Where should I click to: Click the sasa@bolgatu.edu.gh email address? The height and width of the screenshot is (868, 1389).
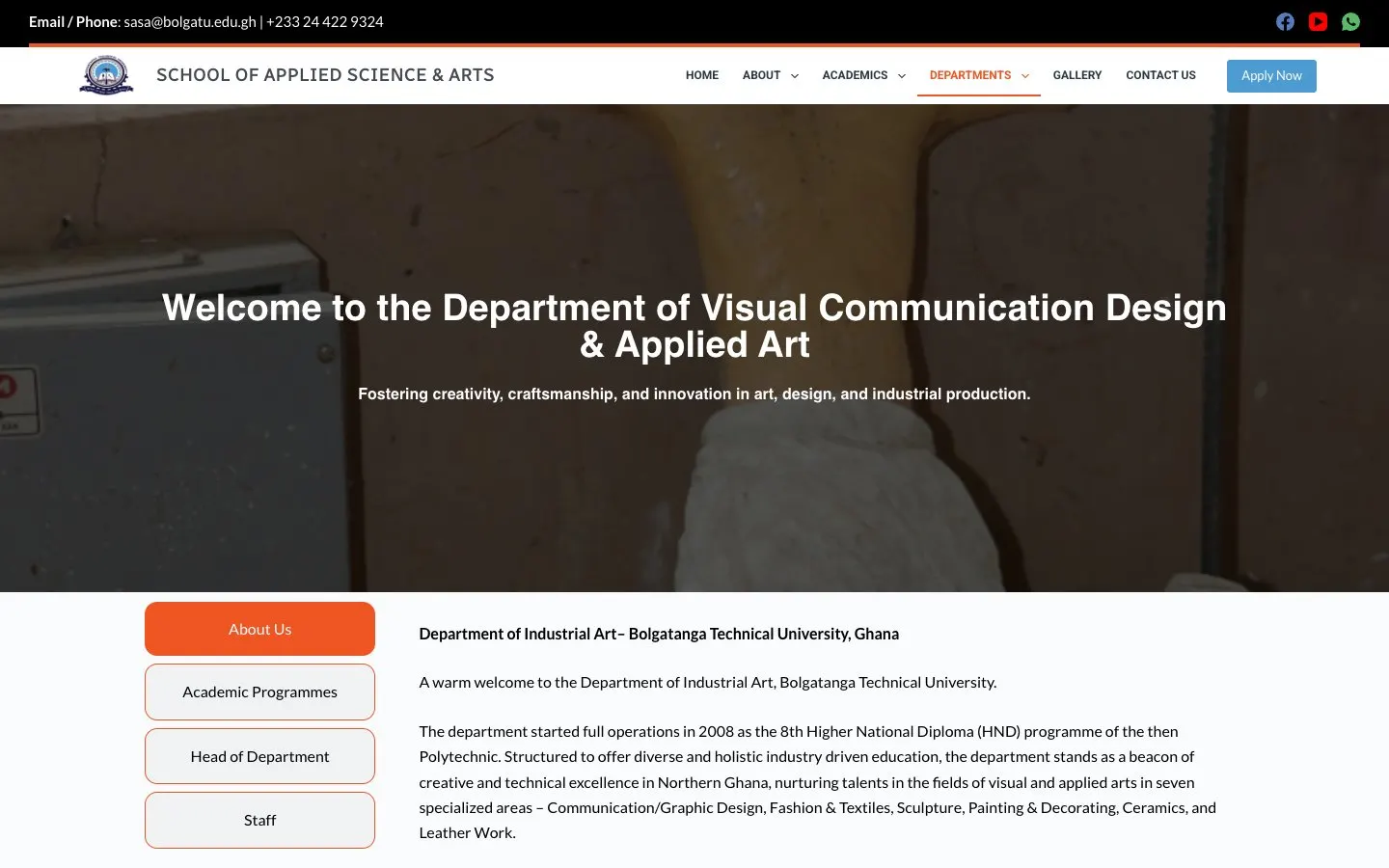click(x=190, y=21)
